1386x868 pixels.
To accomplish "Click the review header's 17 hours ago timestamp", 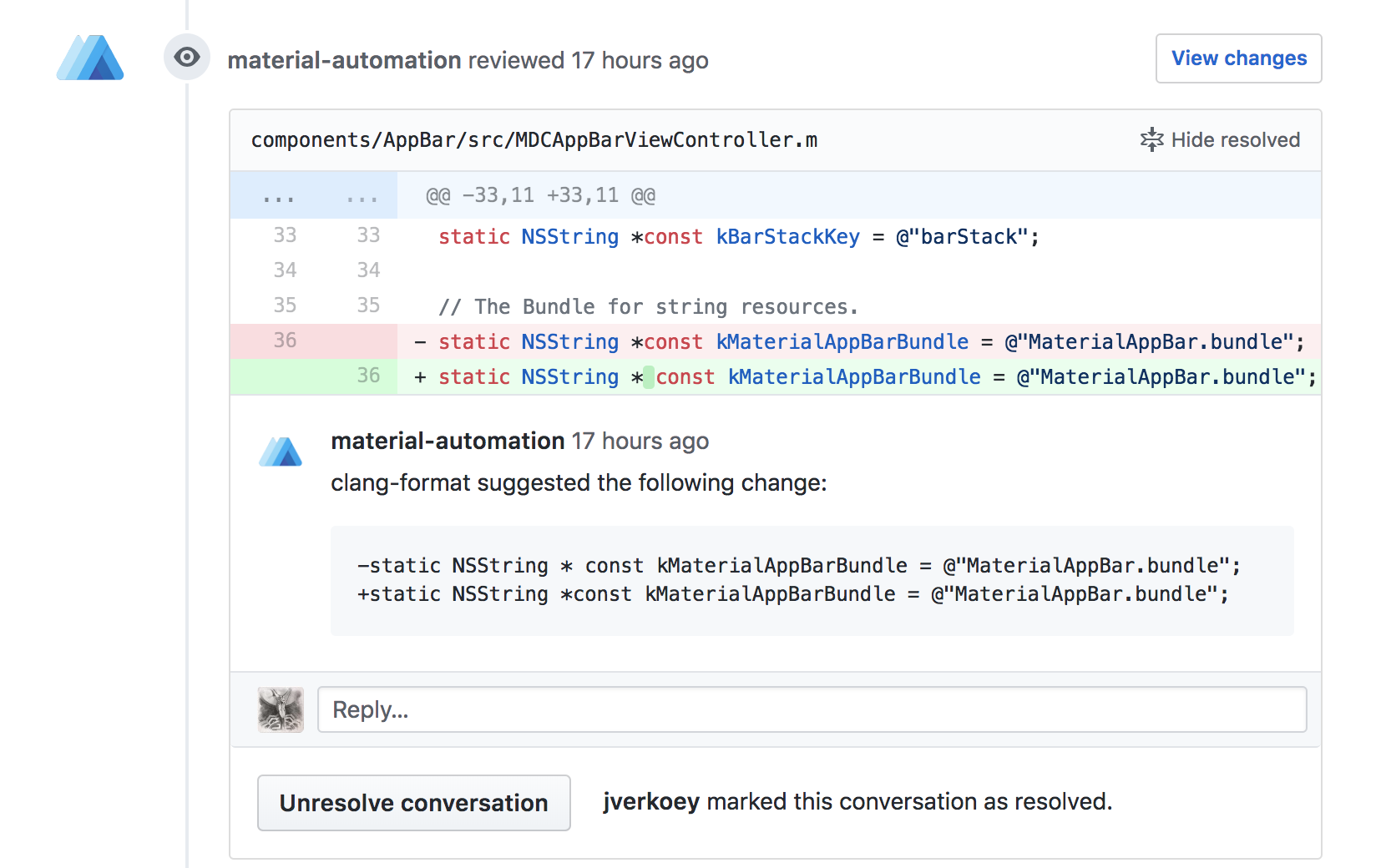I will [x=640, y=60].
